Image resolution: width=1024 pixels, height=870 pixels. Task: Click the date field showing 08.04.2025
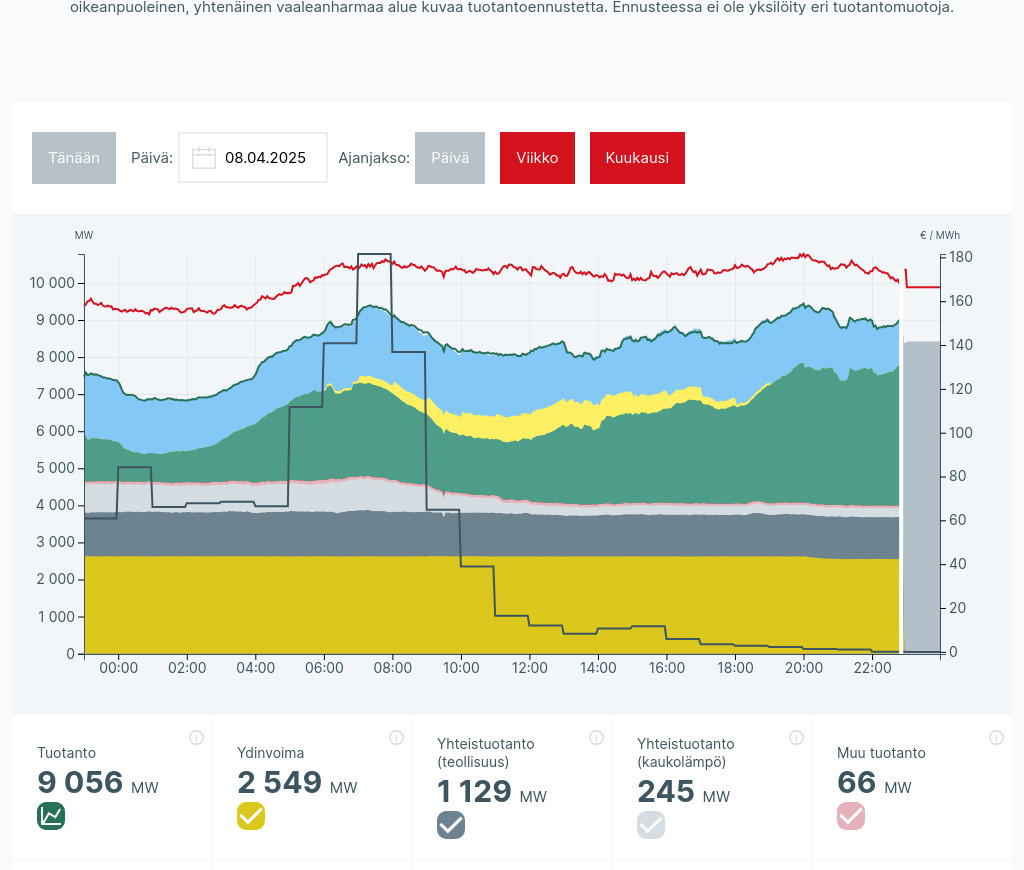[265, 158]
